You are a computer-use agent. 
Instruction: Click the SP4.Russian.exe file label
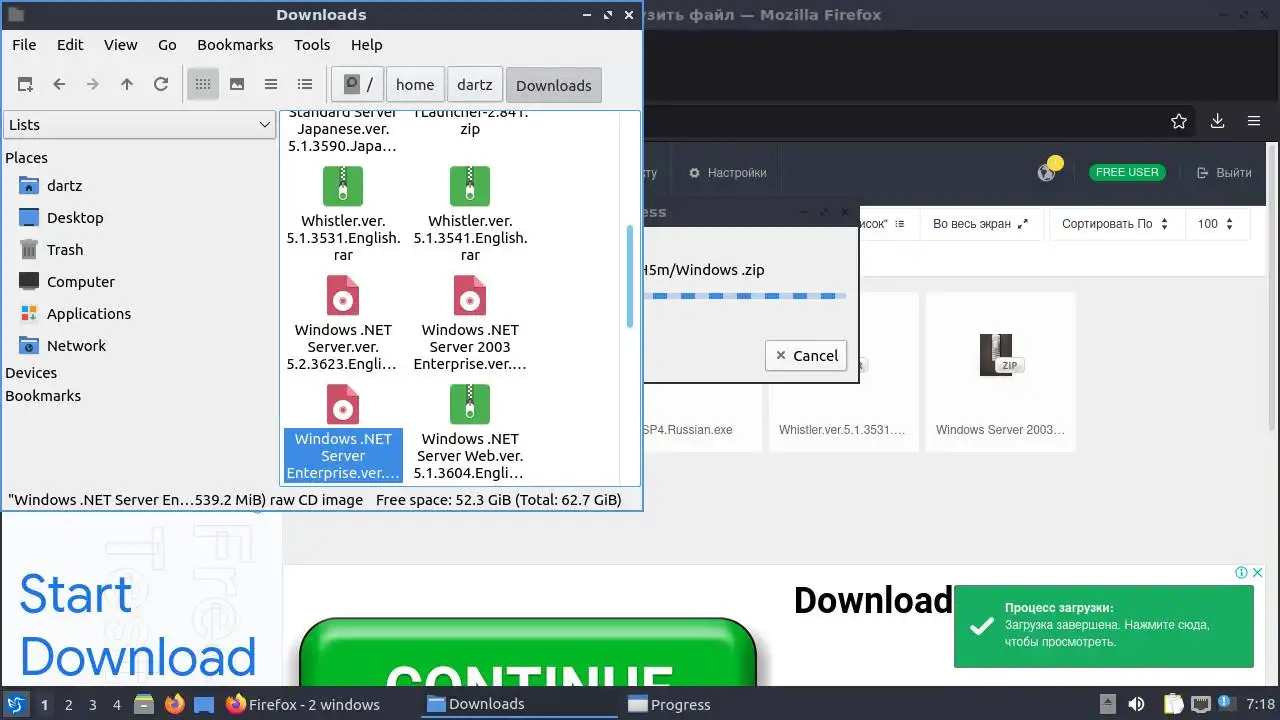tap(687, 430)
